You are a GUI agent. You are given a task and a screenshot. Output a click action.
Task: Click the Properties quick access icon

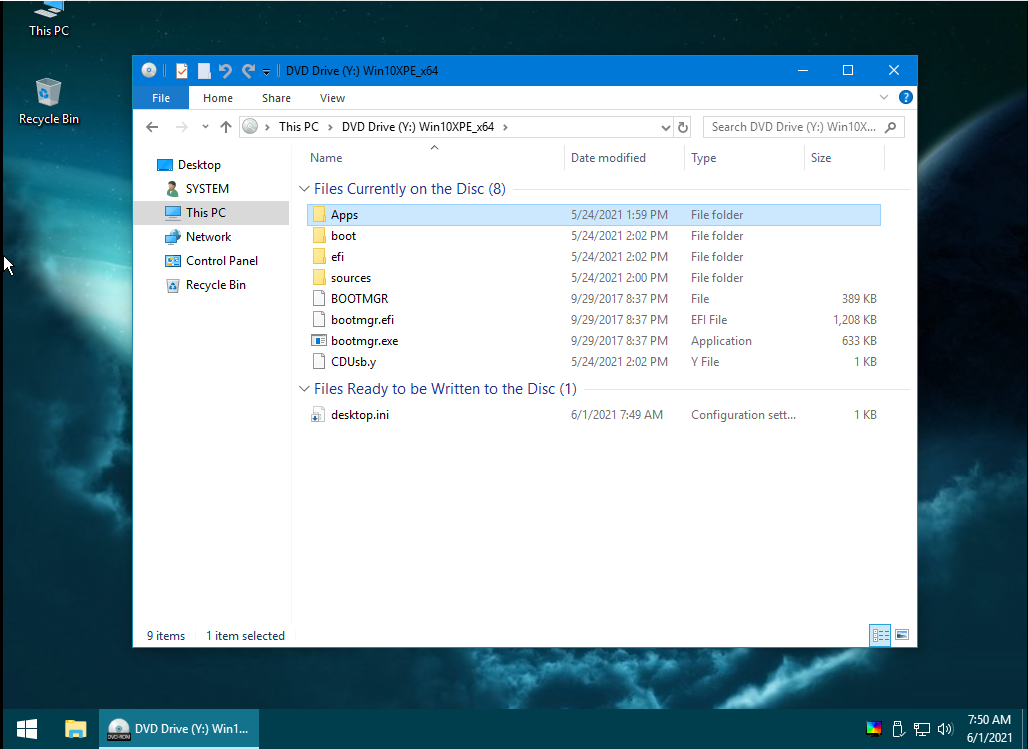(182, 71)
